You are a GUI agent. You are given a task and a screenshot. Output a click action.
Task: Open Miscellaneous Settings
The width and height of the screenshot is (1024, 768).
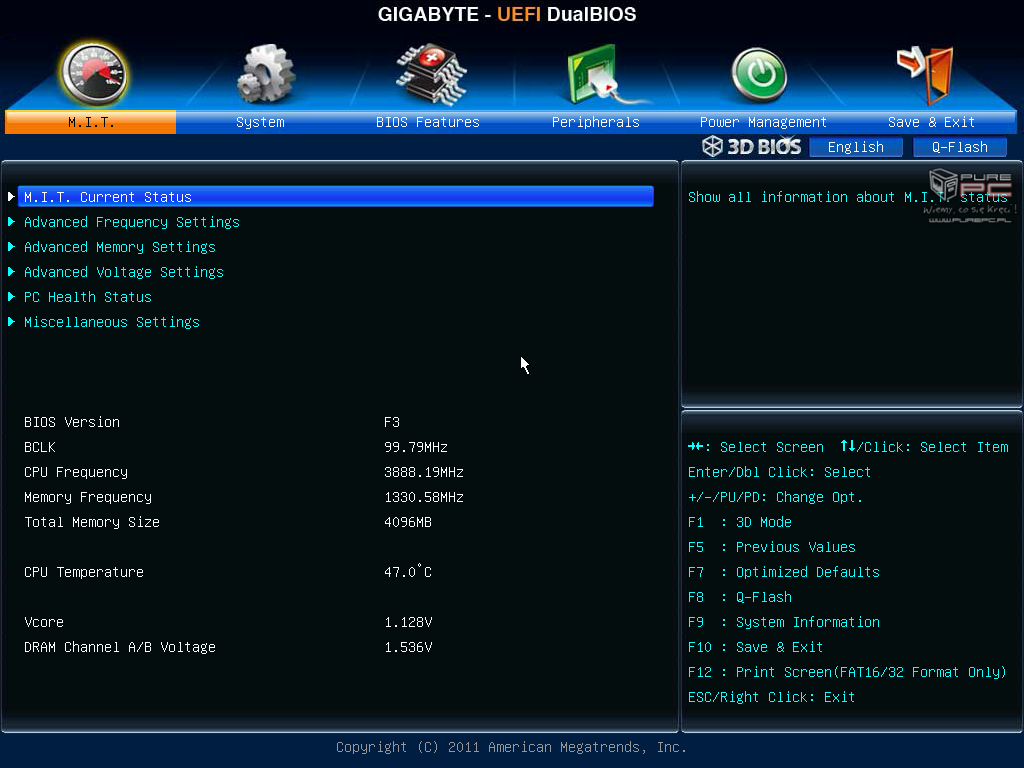point(112,322)
